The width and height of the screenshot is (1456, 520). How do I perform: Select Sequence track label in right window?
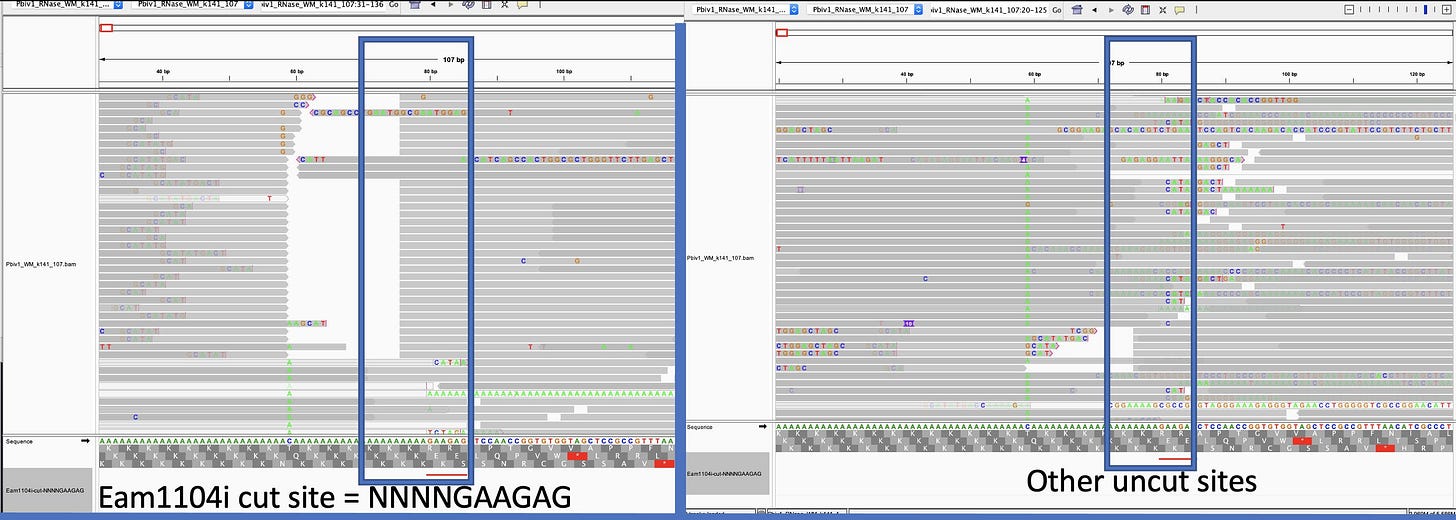(699, 427)
